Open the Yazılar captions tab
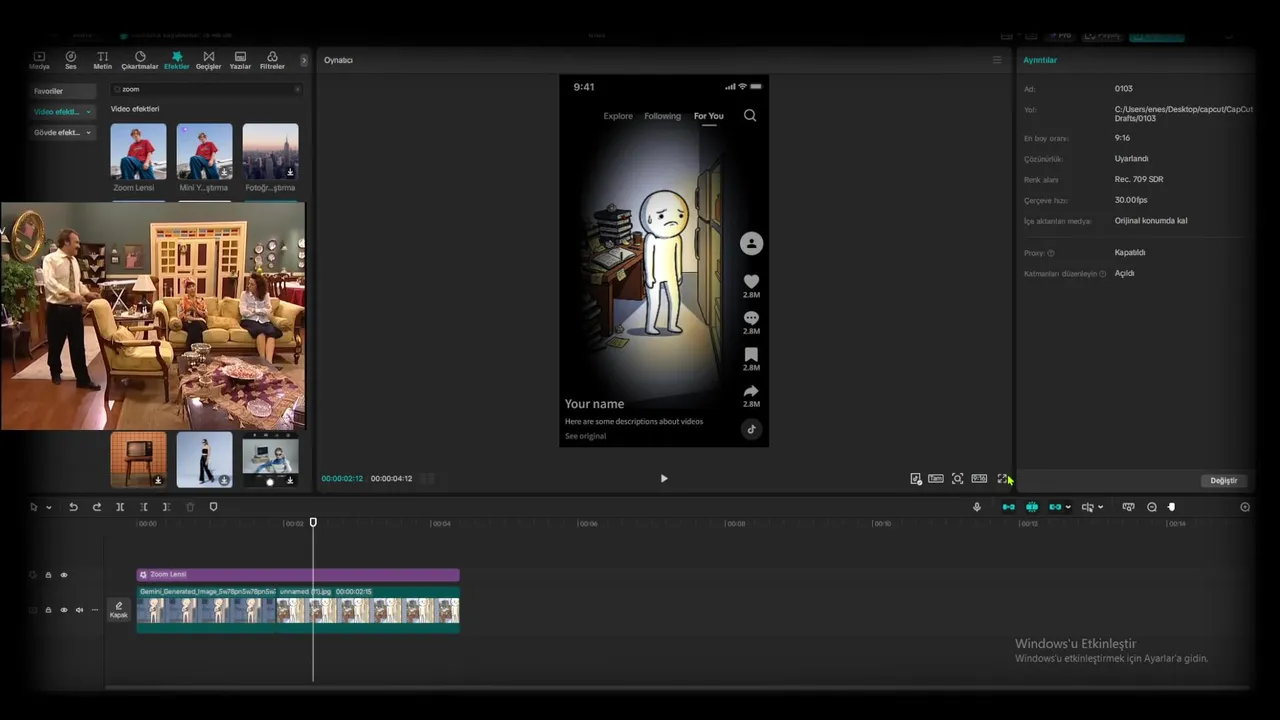1280x720 pixels. click(240, 60)
